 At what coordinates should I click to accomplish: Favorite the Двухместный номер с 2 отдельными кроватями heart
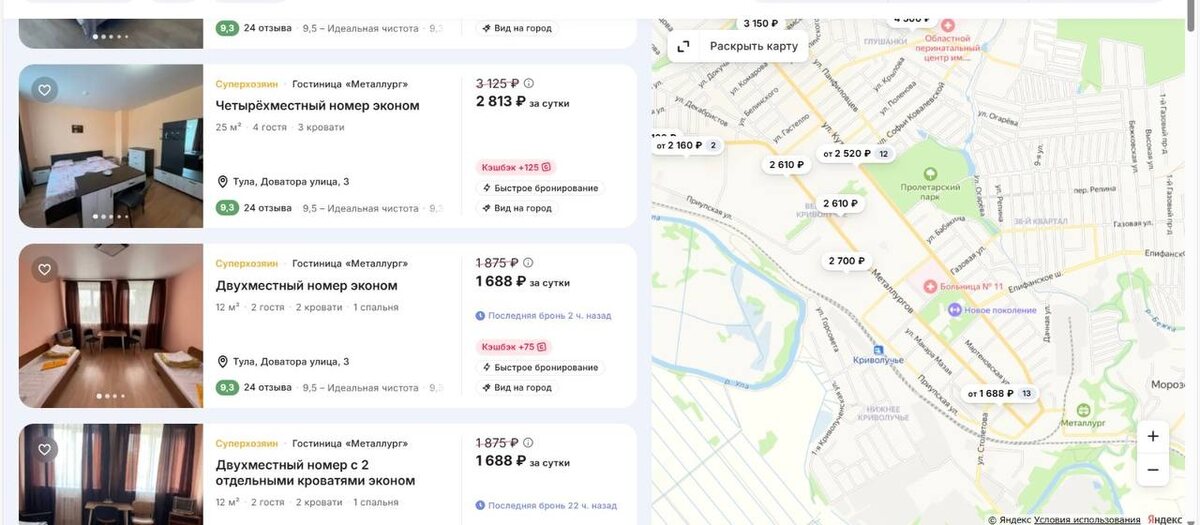point(44,450)
